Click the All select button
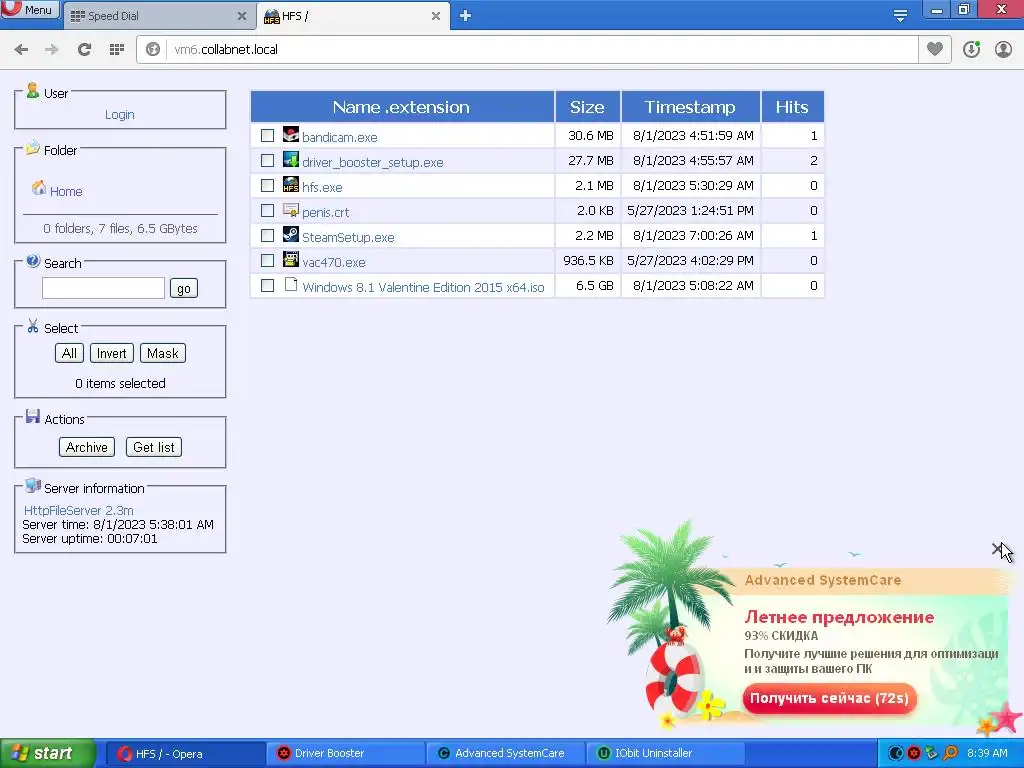Screen dimensions: 1024x768 click(x=69, y=353)
